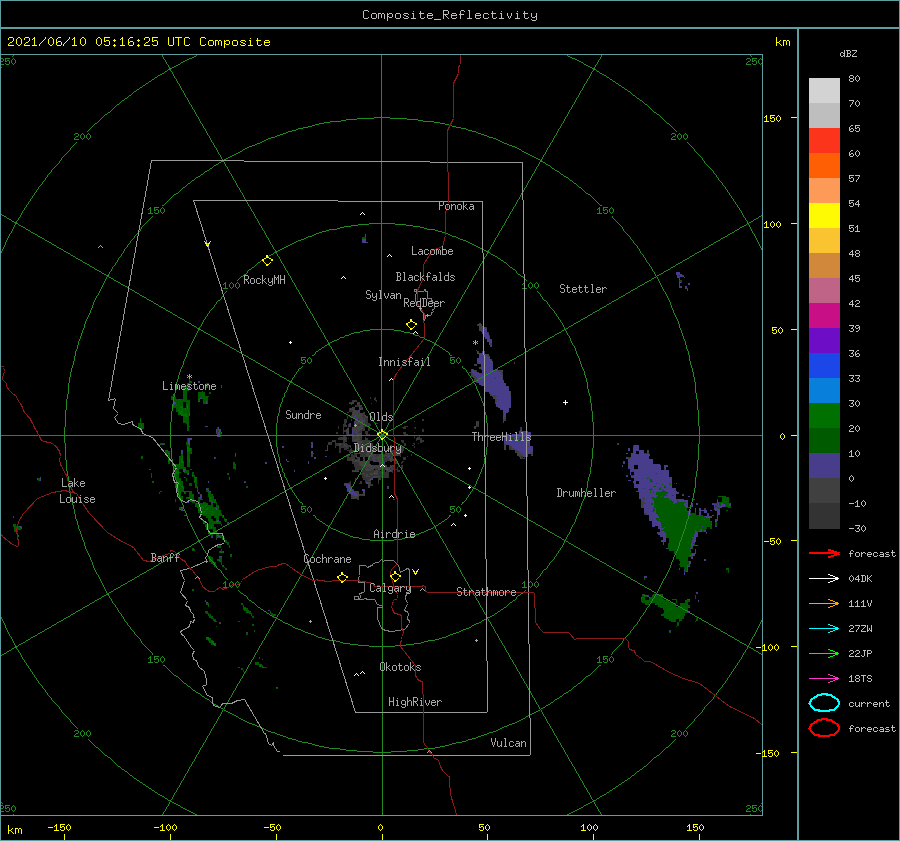The image size is (900, 841).
Task: Click the Okotoks town label
Action: click(400, 667)
